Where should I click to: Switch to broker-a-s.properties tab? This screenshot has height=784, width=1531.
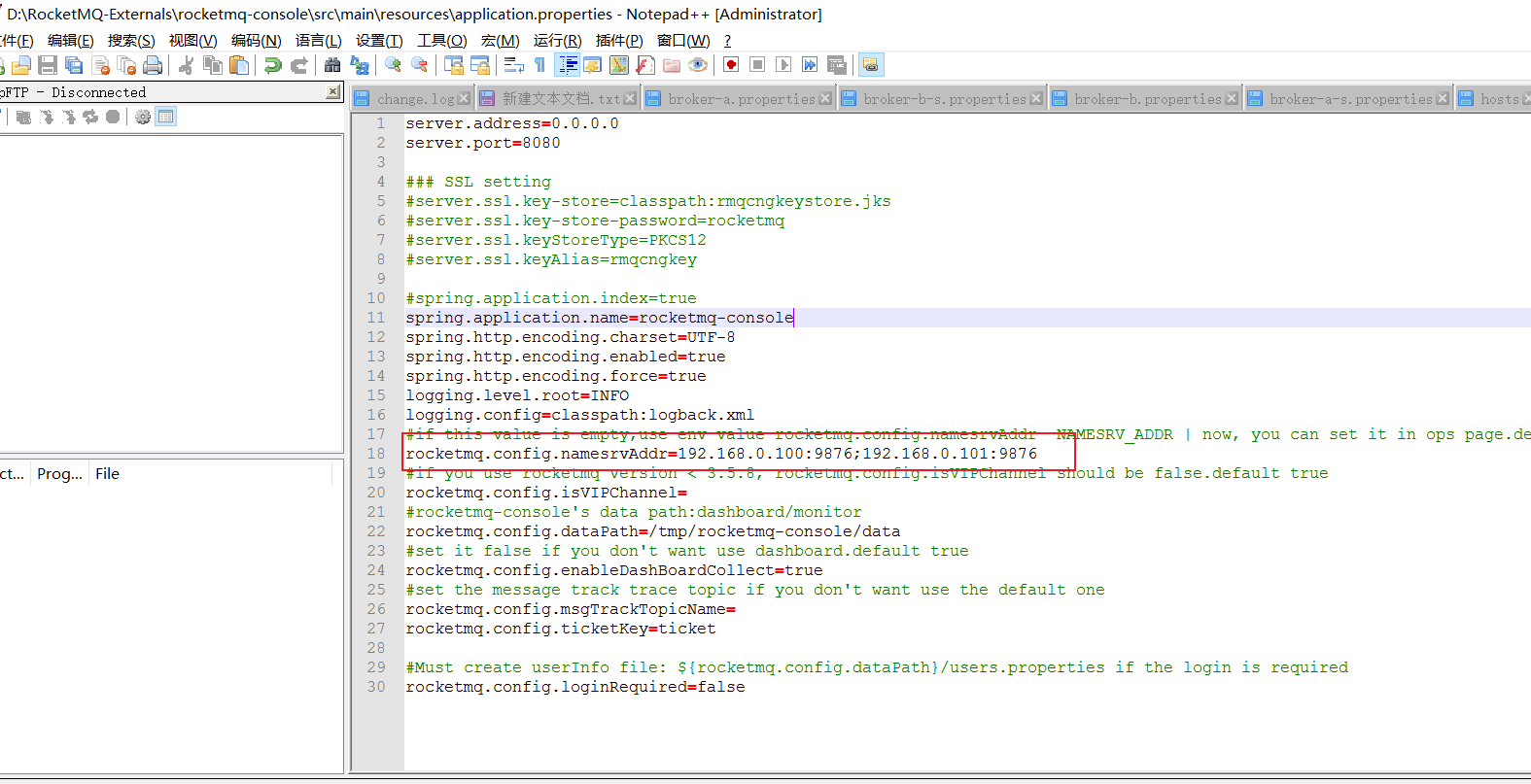pos(1347,98)
